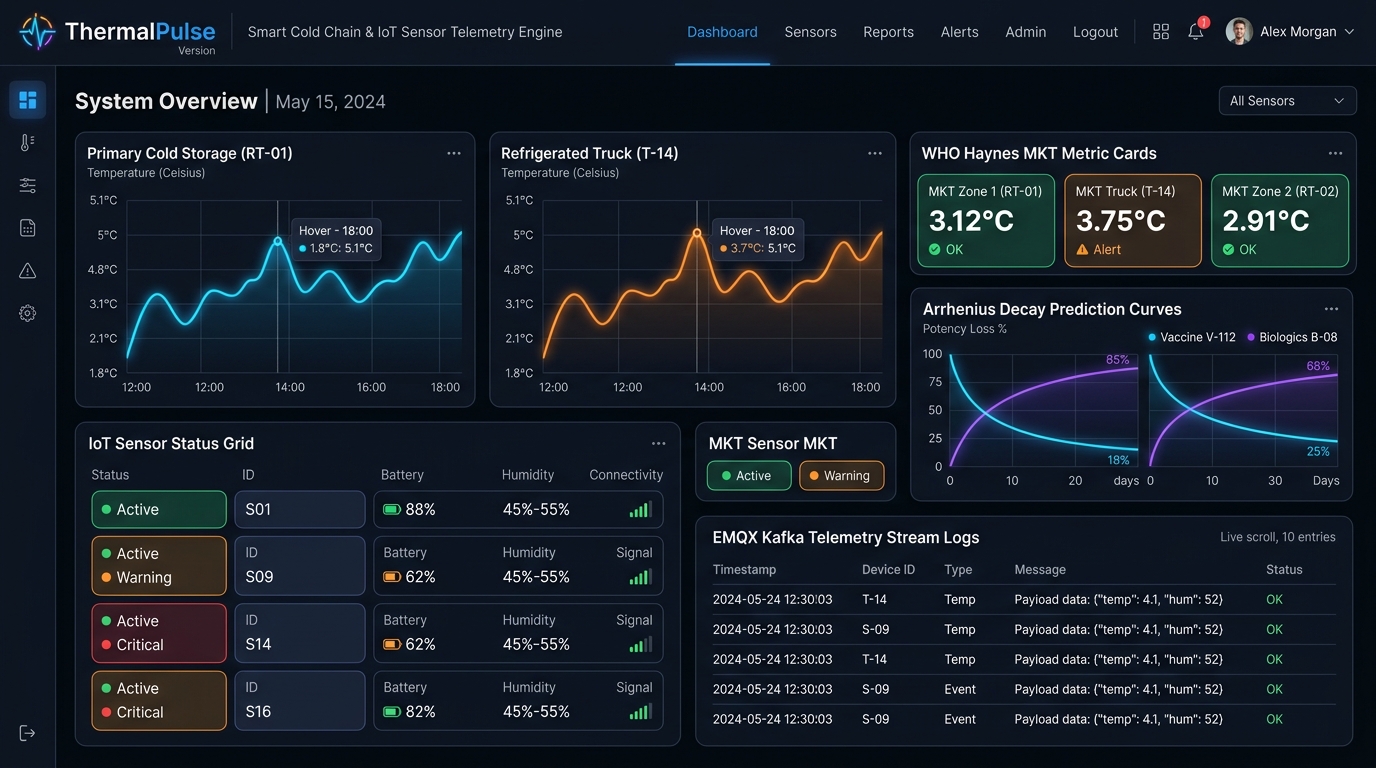Select the MKT Zone 1 (RT-01) card

(986, 221)
